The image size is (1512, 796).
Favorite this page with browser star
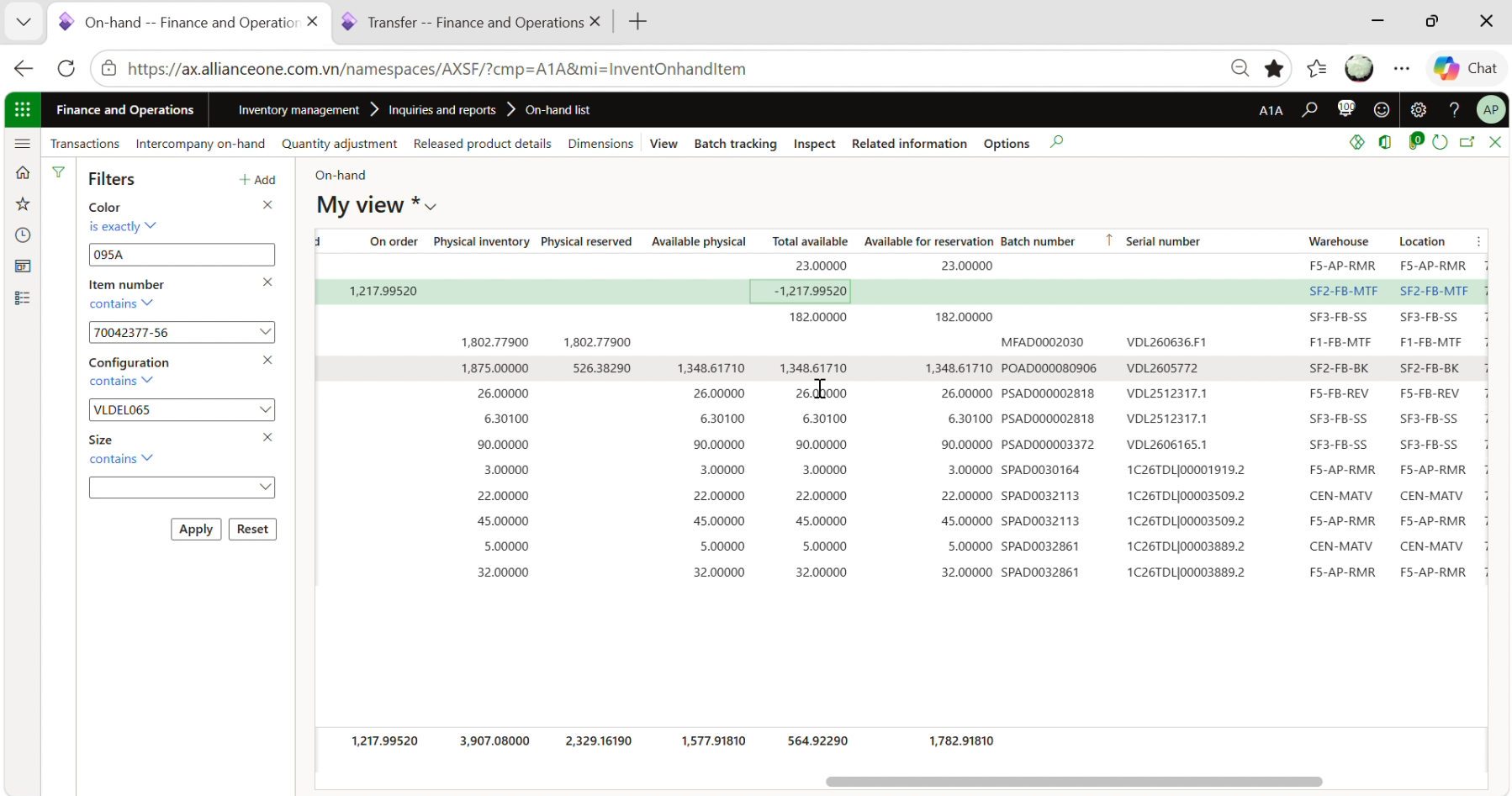[1274, 69]
